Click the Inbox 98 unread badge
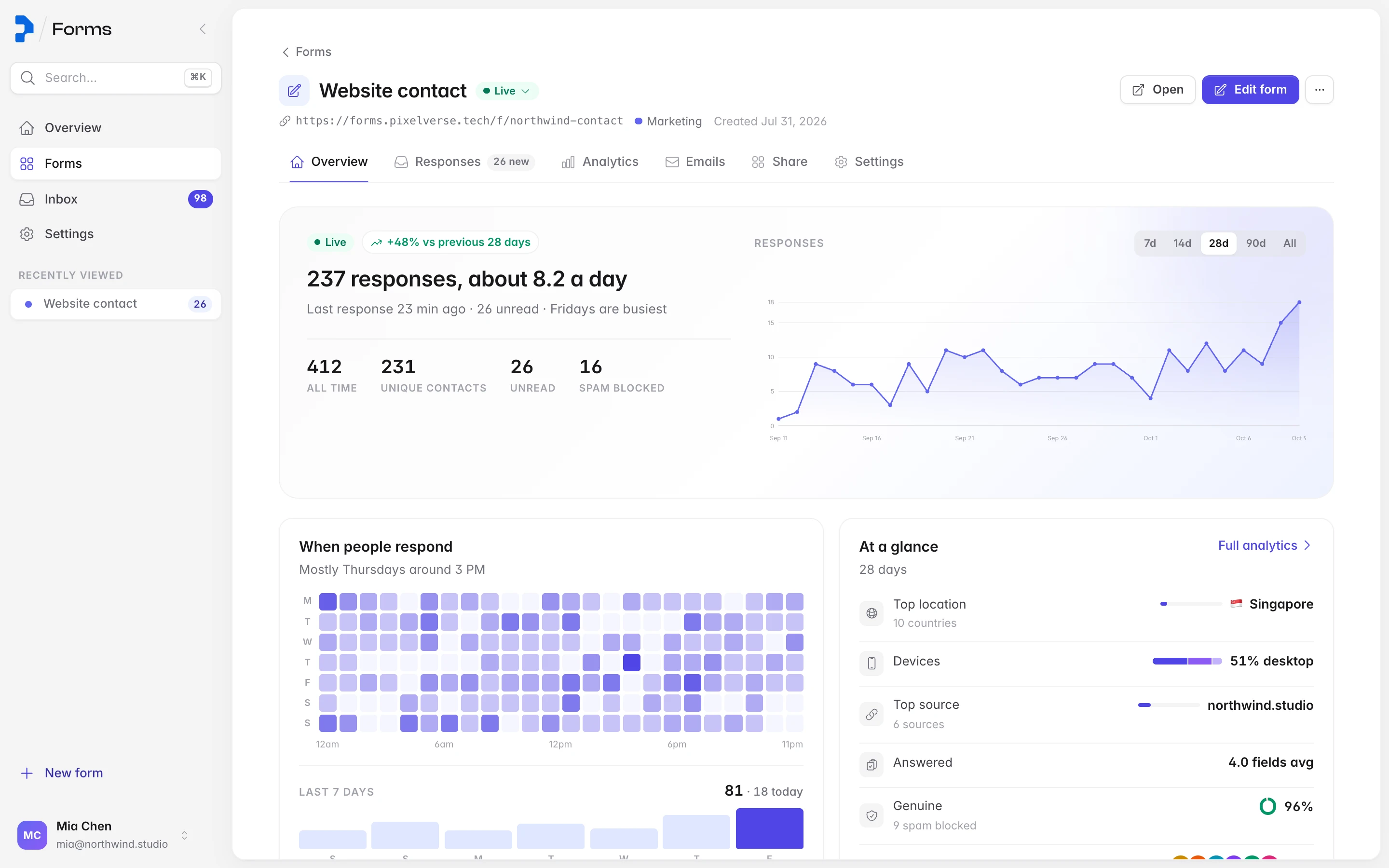The width and height of the screenshot is (1389, 868). (x=200, y=199)
